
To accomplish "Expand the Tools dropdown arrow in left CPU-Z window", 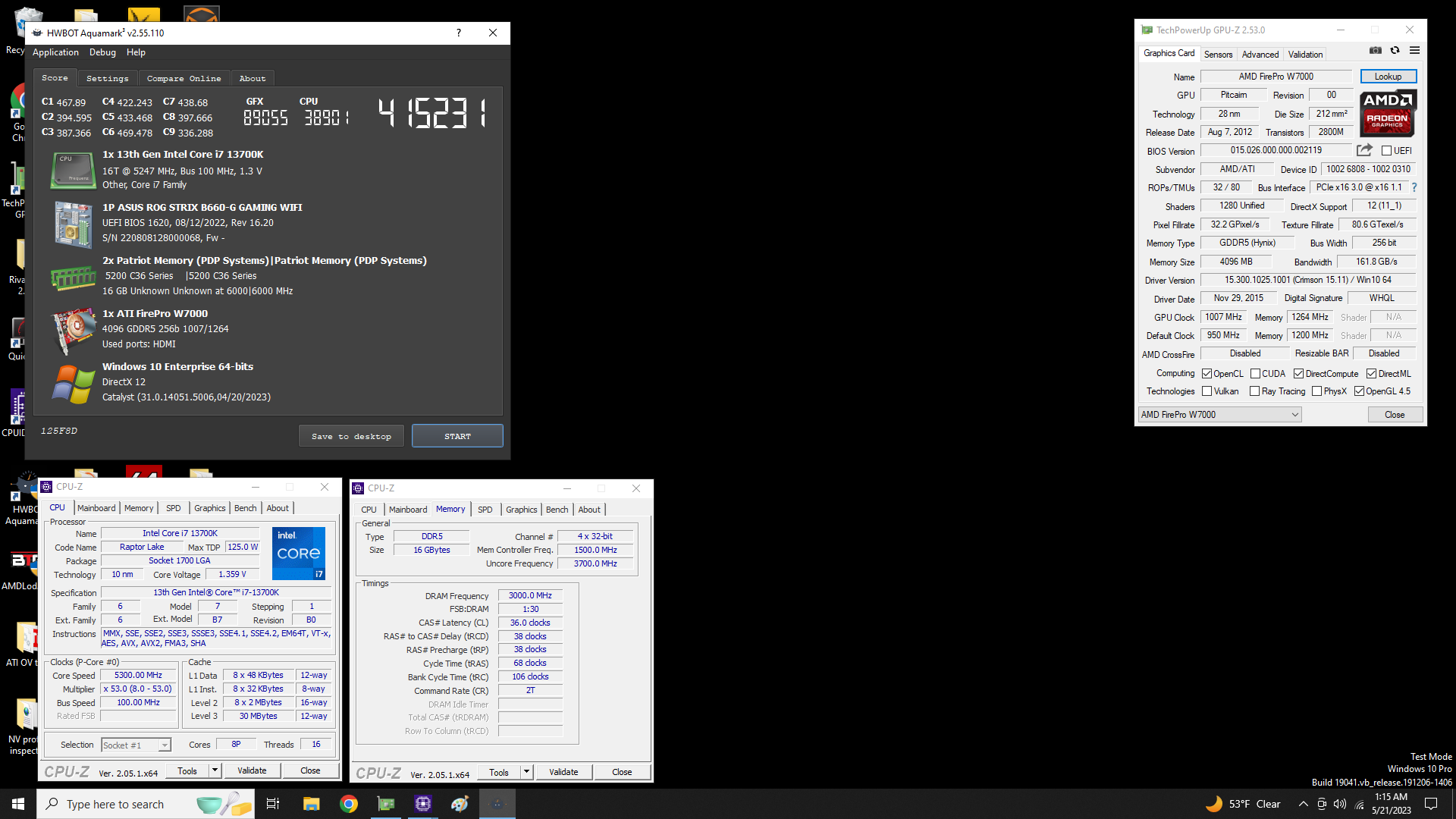I will pyautogui.click(x=215, y=770).
